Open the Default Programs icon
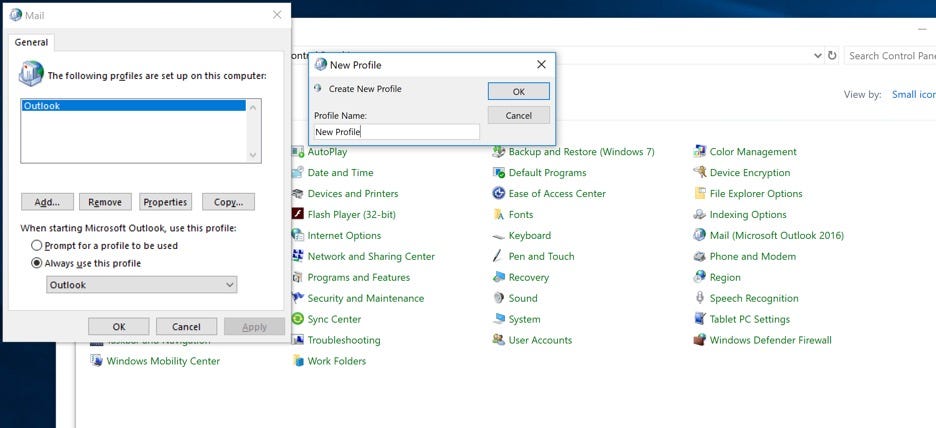Viewport: 936px width, 428px height. click(499, 173)
